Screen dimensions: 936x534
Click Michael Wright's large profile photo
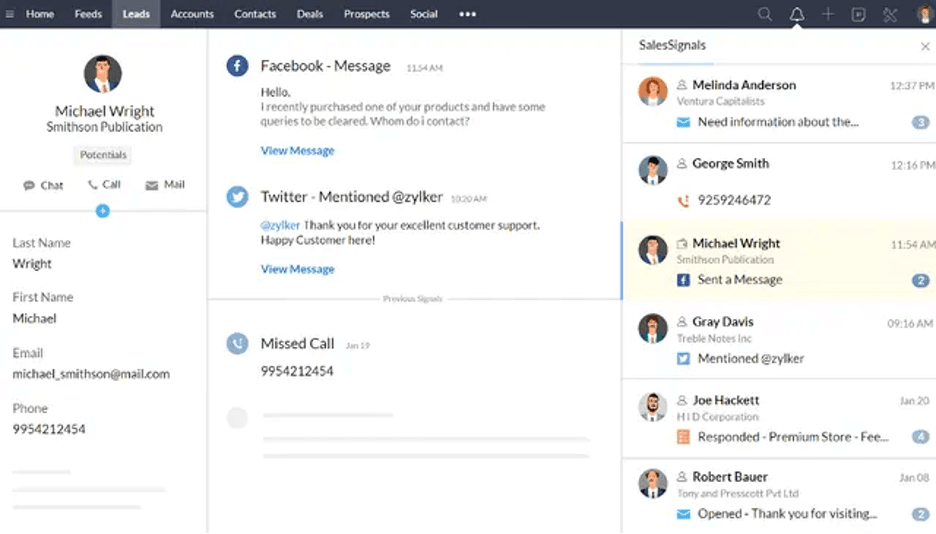(x=103, y=73)
